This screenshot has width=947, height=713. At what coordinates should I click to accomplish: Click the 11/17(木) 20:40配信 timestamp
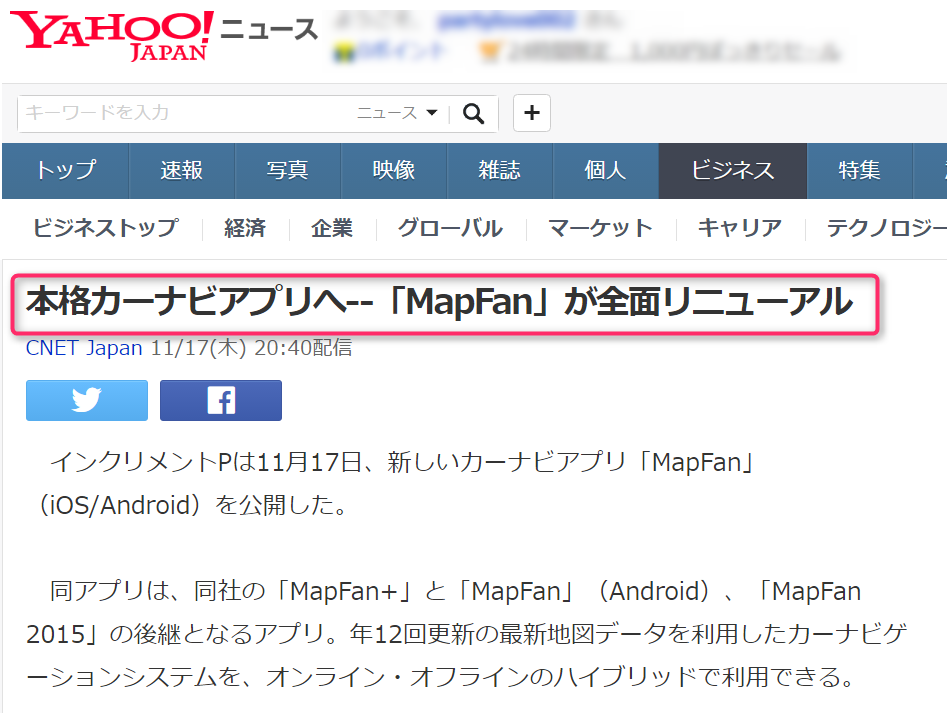[x=251, y=348]
